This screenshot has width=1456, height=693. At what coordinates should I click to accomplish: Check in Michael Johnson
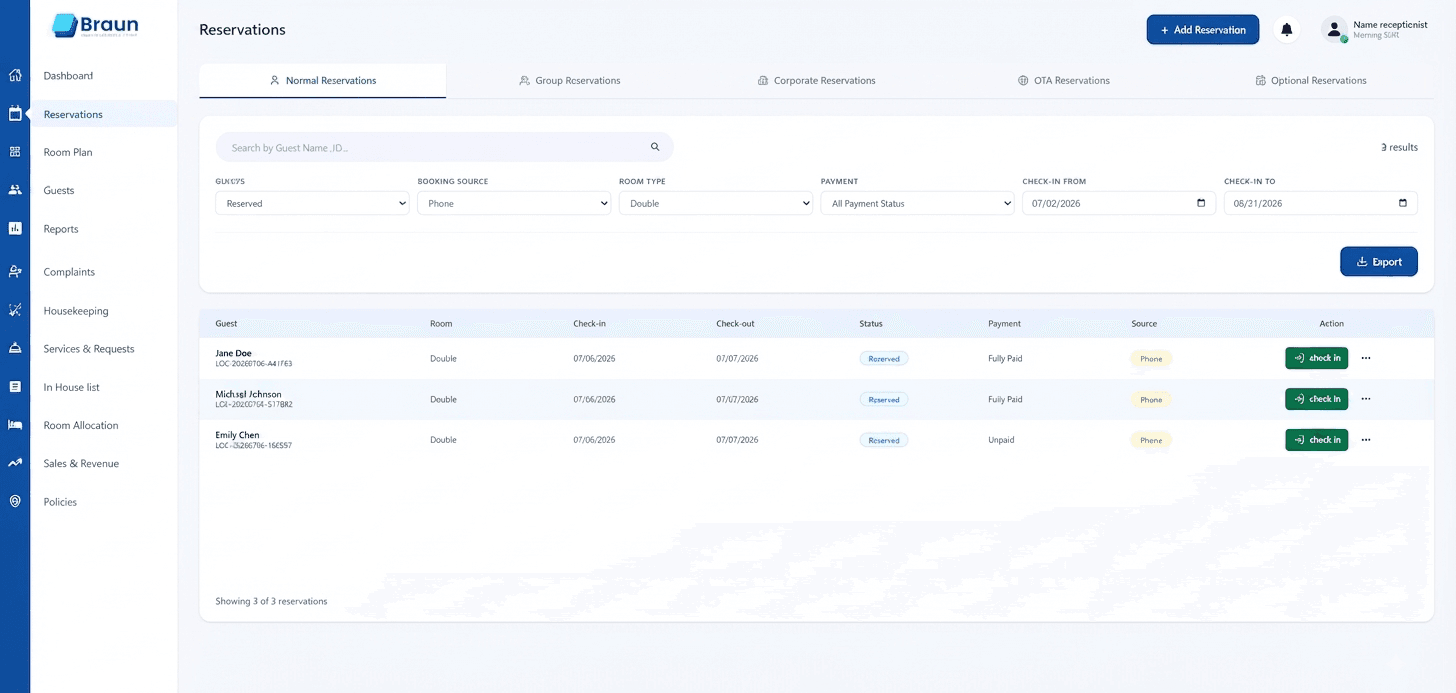[x=1316, y=399]
